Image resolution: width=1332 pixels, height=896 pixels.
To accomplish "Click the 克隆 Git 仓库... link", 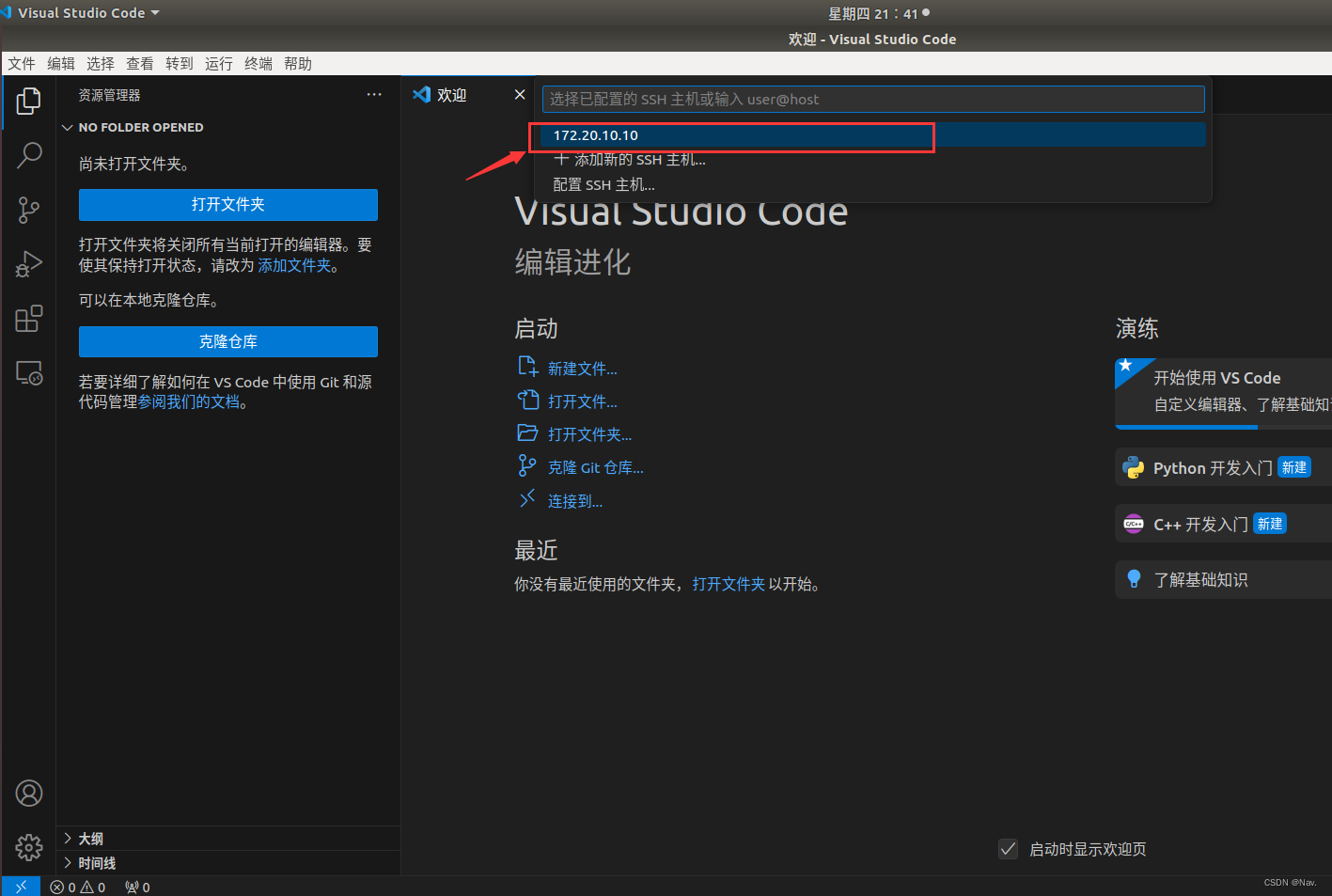I will point(596,467).
